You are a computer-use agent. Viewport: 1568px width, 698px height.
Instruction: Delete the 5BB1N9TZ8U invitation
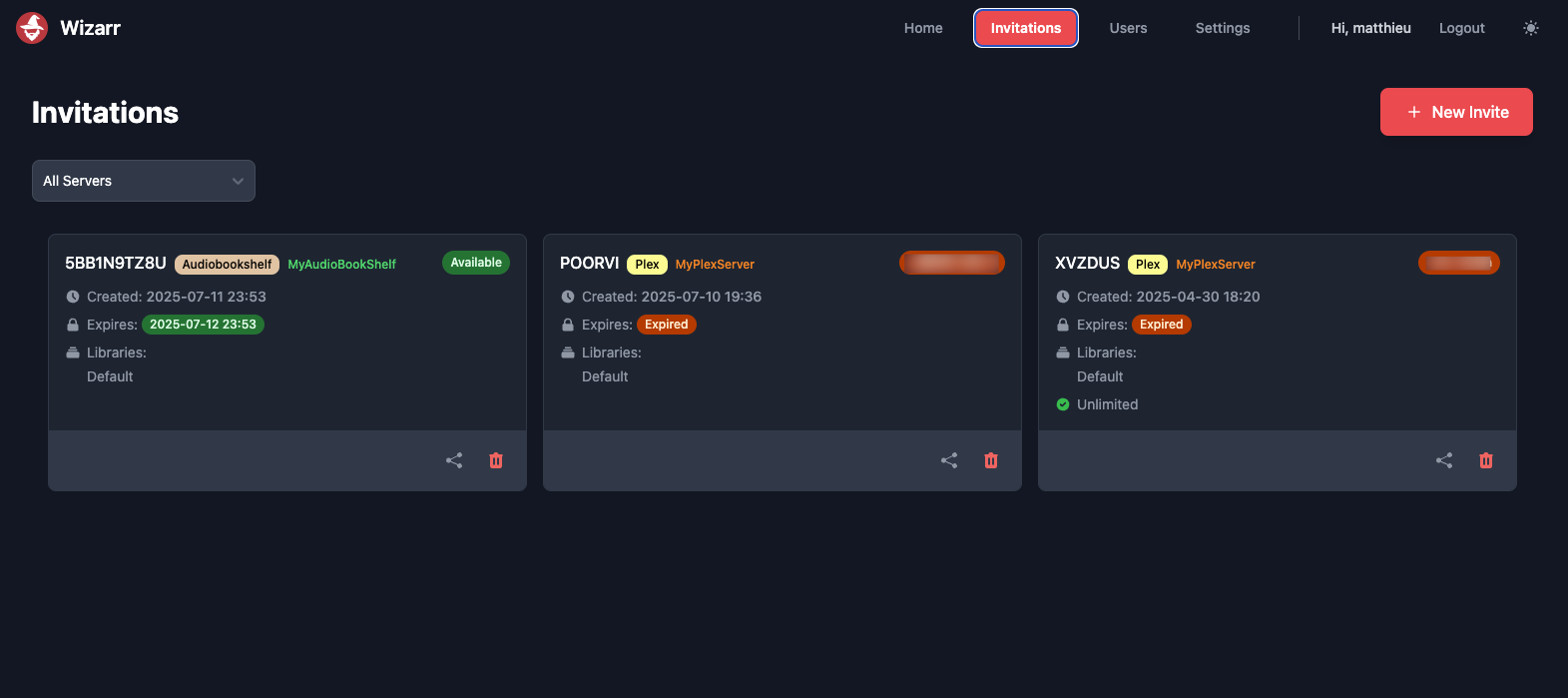[496, 460]
